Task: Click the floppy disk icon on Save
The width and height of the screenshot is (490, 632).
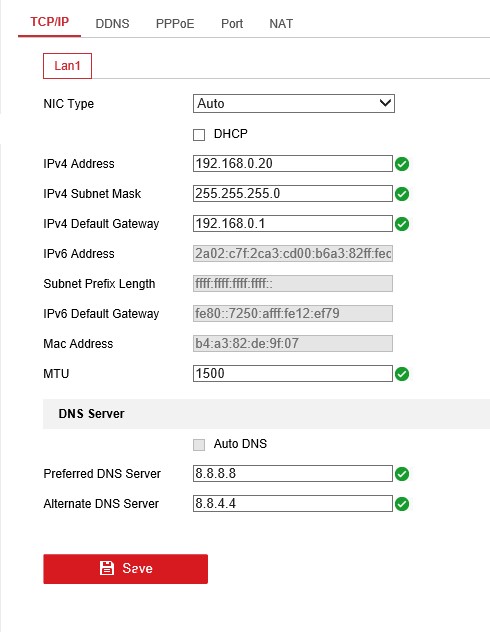Action: coord(107,568)
